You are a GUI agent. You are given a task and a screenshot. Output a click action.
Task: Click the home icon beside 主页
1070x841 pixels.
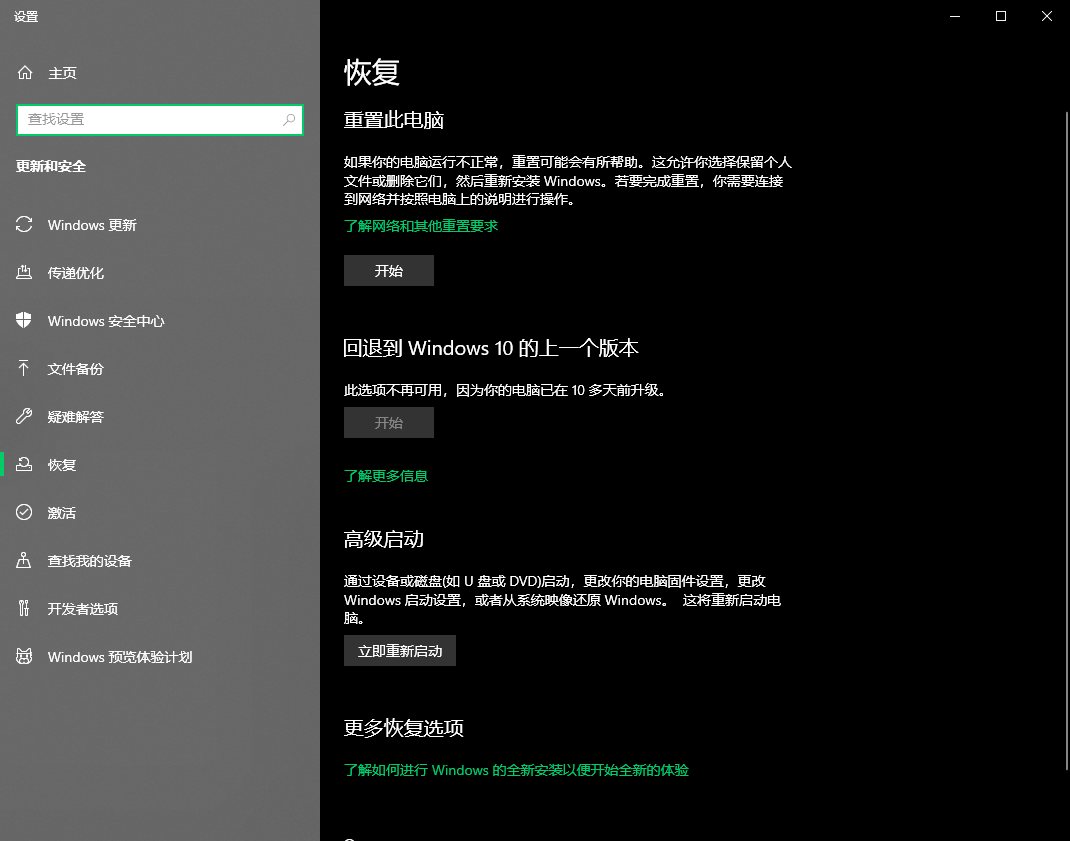[25, 72]
